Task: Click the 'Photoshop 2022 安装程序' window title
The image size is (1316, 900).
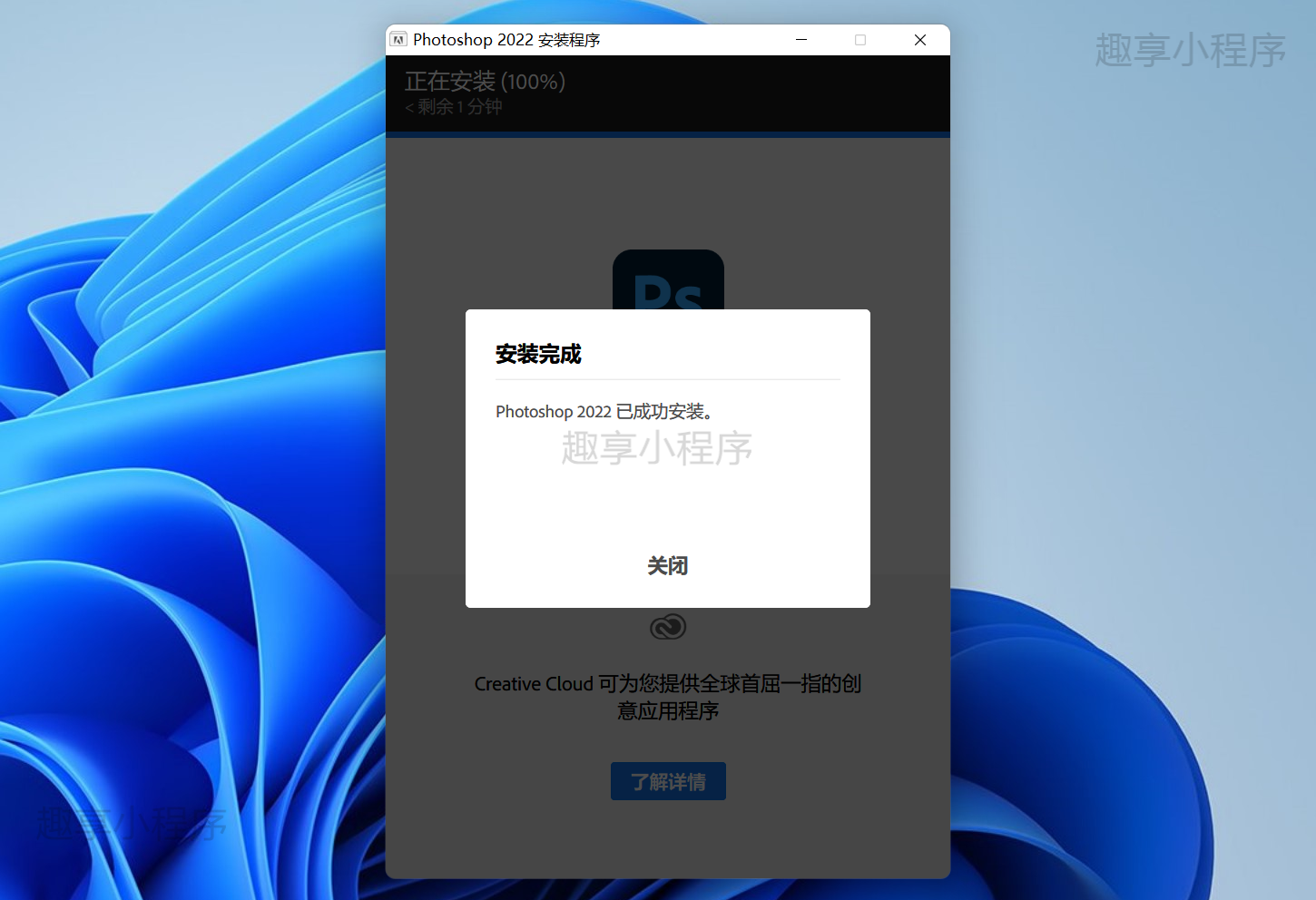Action: click(506, 40)
